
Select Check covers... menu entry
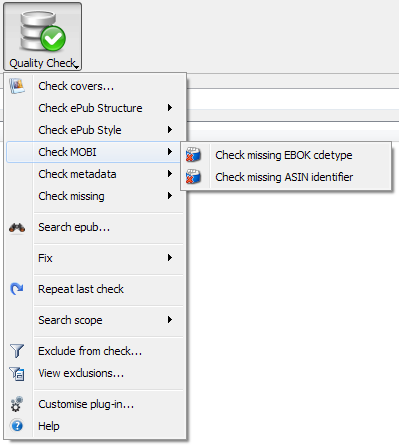pyautogui.click(x=95, y=86)
